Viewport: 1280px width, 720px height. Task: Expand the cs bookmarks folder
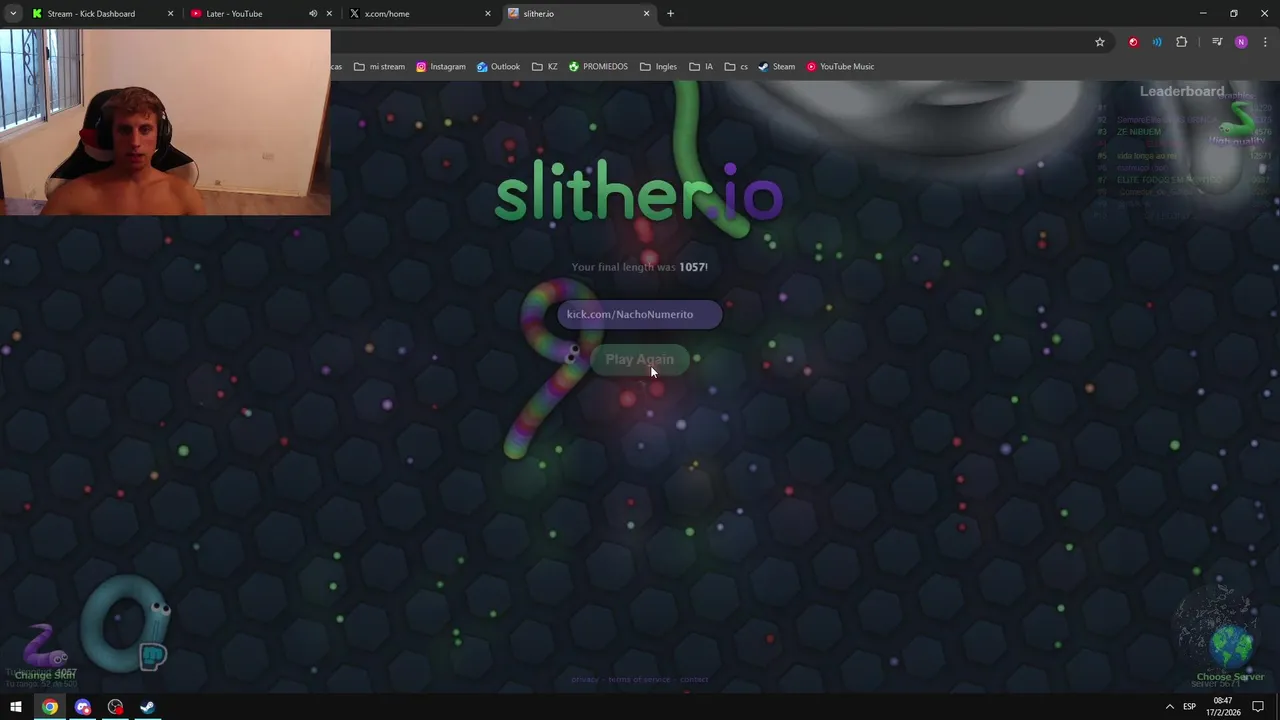(736, 67)
